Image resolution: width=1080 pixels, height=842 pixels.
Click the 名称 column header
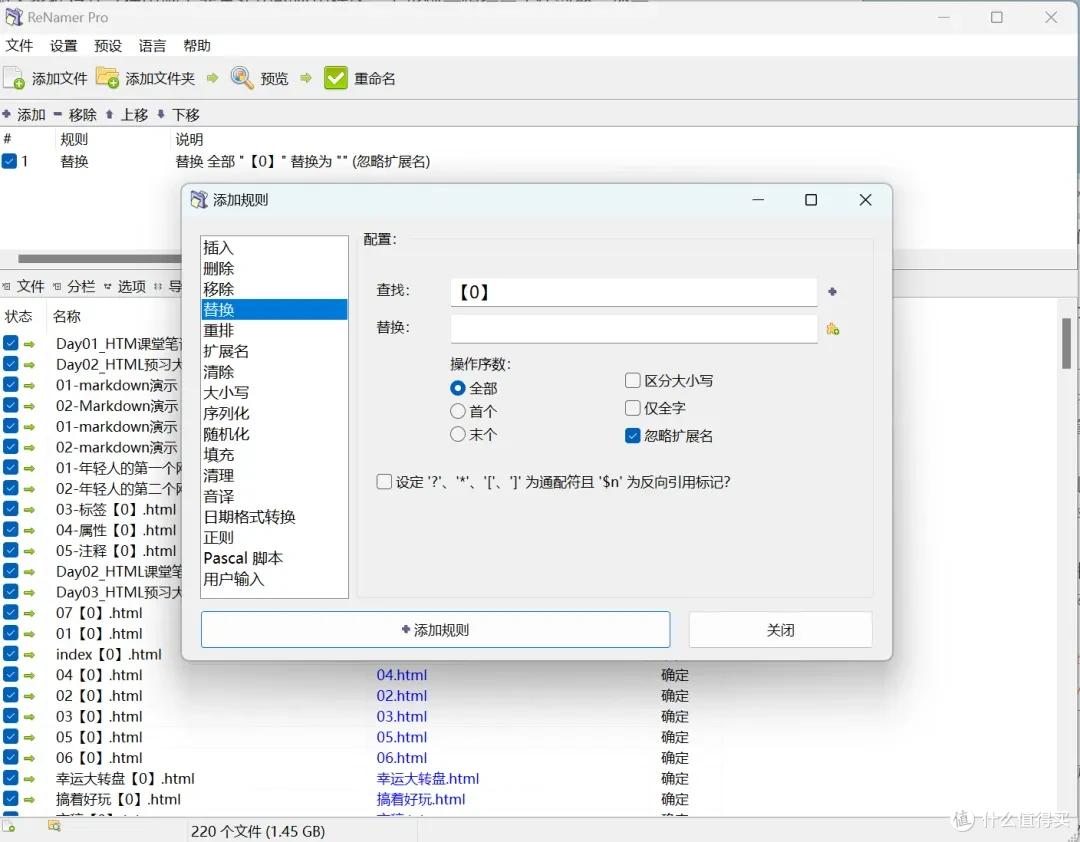[67, 316]
